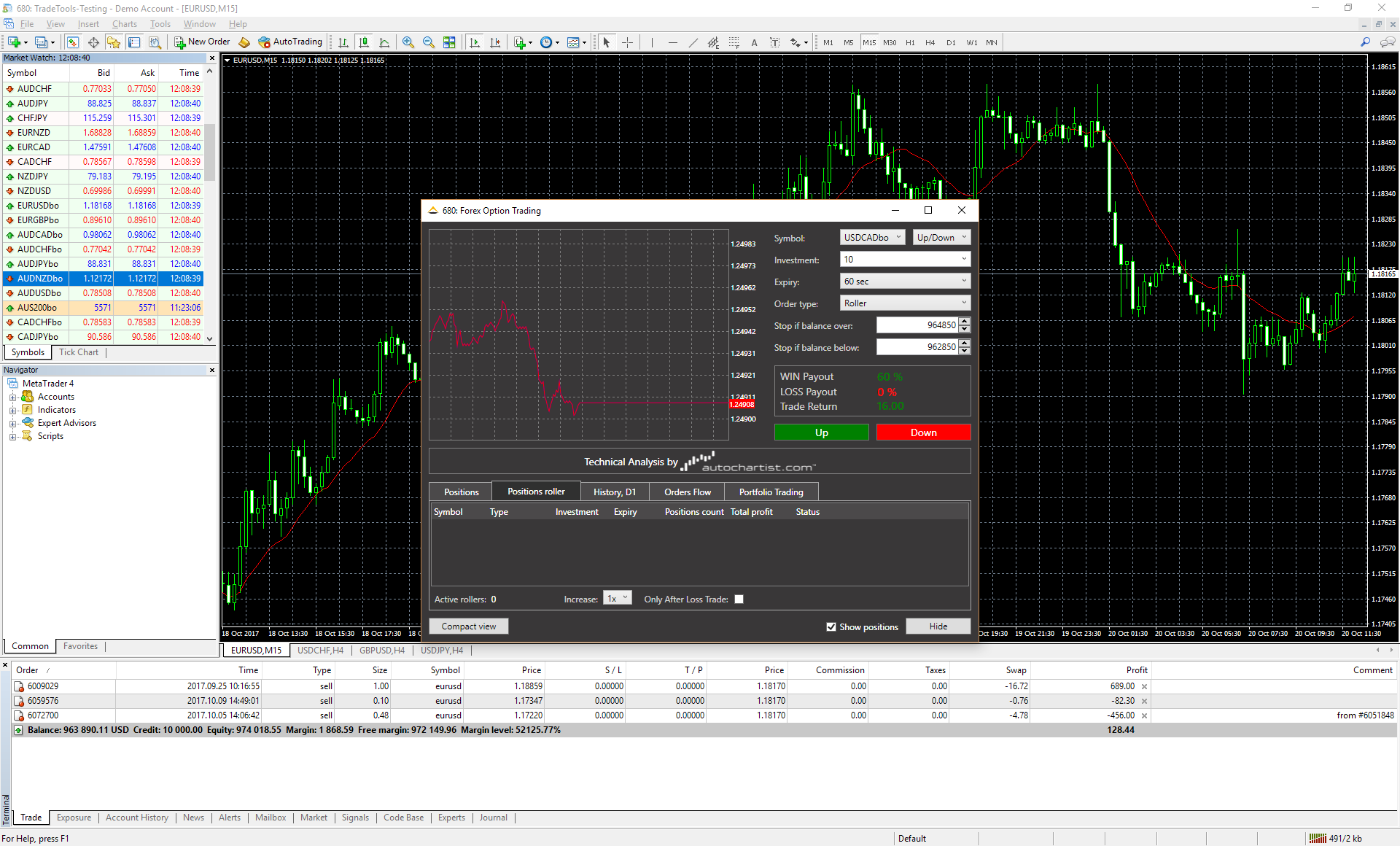Expand the Expert Advisors tree node
The height and width of the screenshot is (846, 1400).
tap(12, 424)
